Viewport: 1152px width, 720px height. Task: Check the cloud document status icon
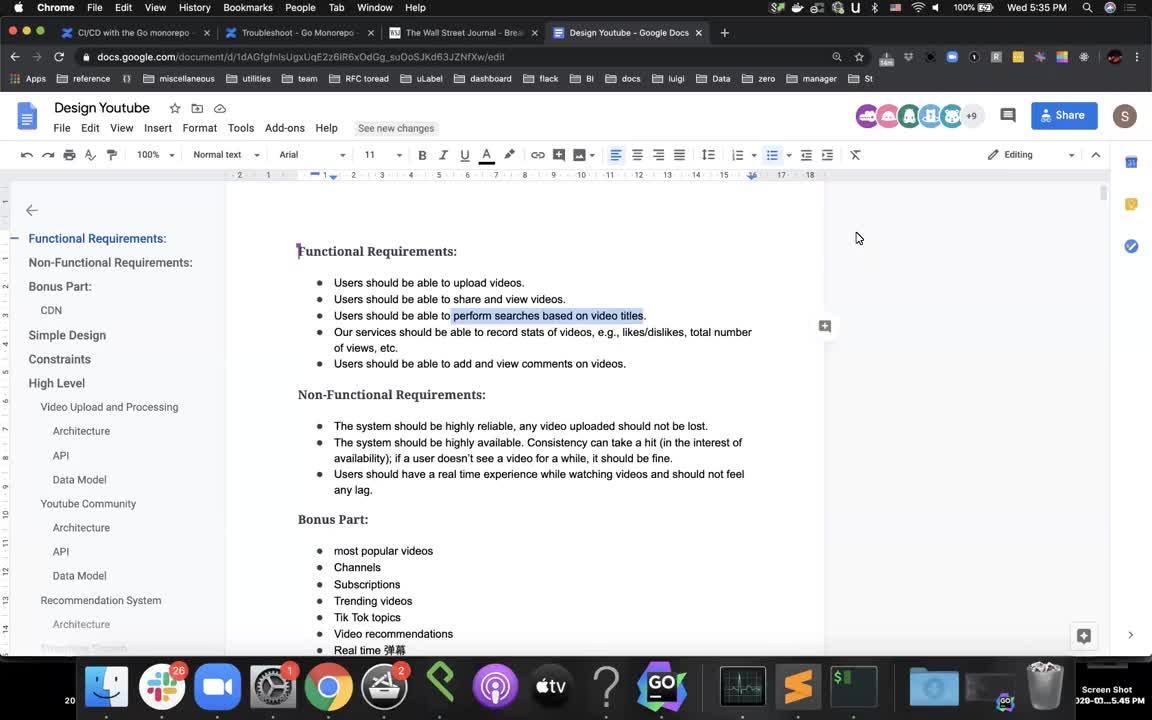220,109
